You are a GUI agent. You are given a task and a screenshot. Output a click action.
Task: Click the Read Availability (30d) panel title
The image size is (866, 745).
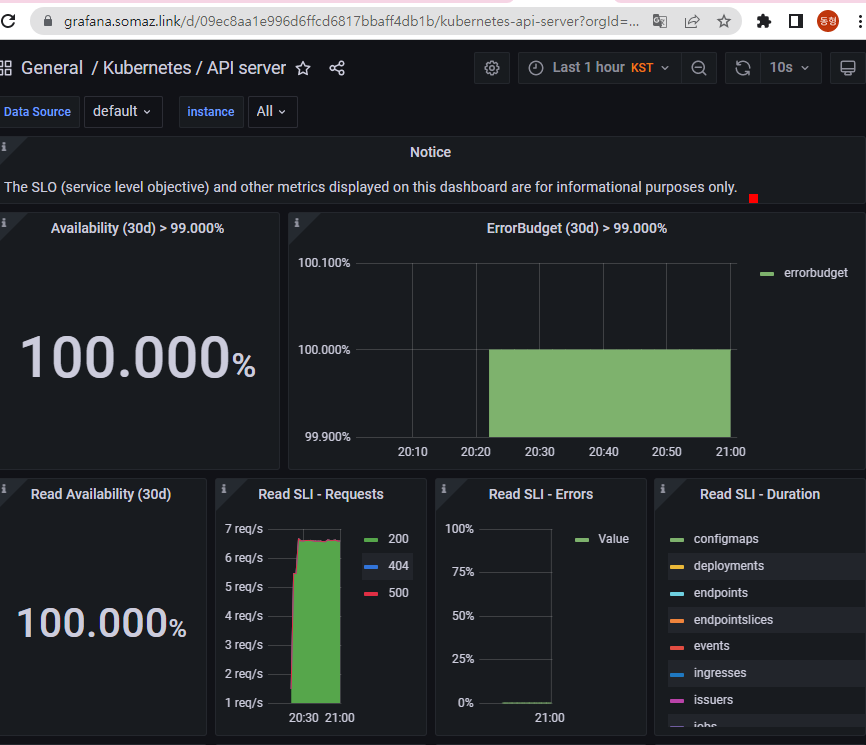click(101, 494)
